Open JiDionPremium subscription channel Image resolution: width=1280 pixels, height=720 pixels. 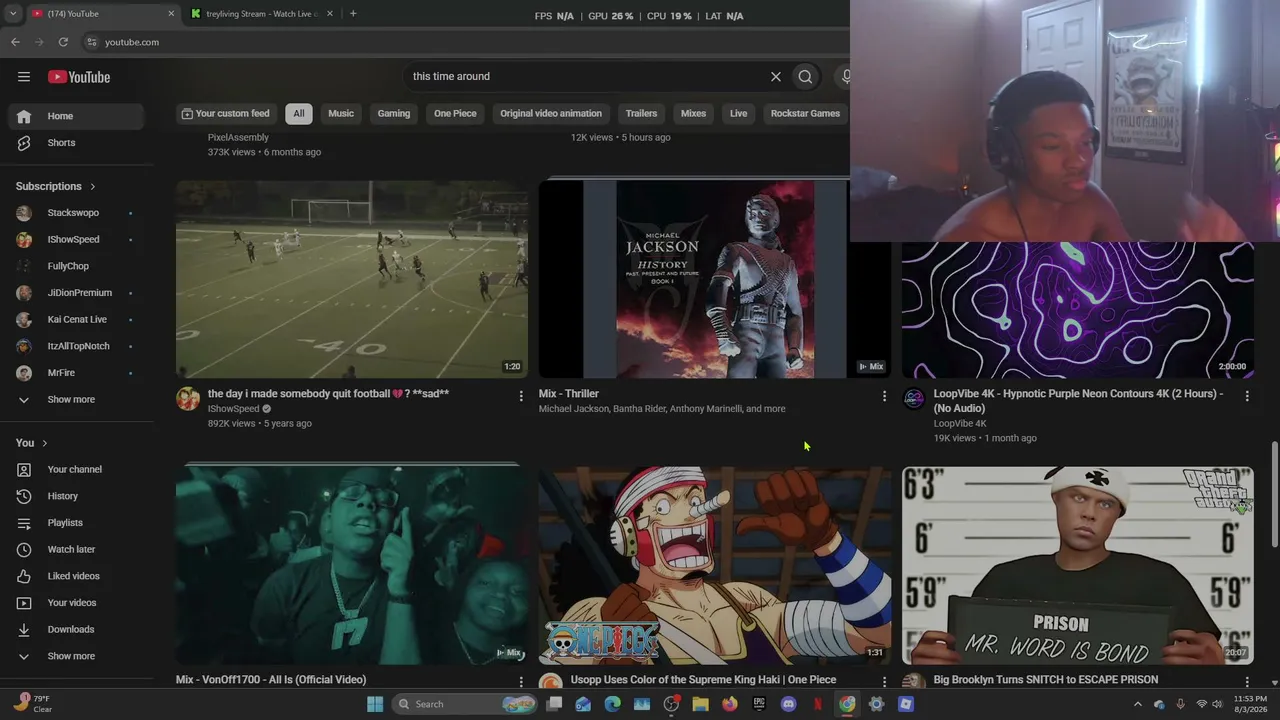[76, 293]
